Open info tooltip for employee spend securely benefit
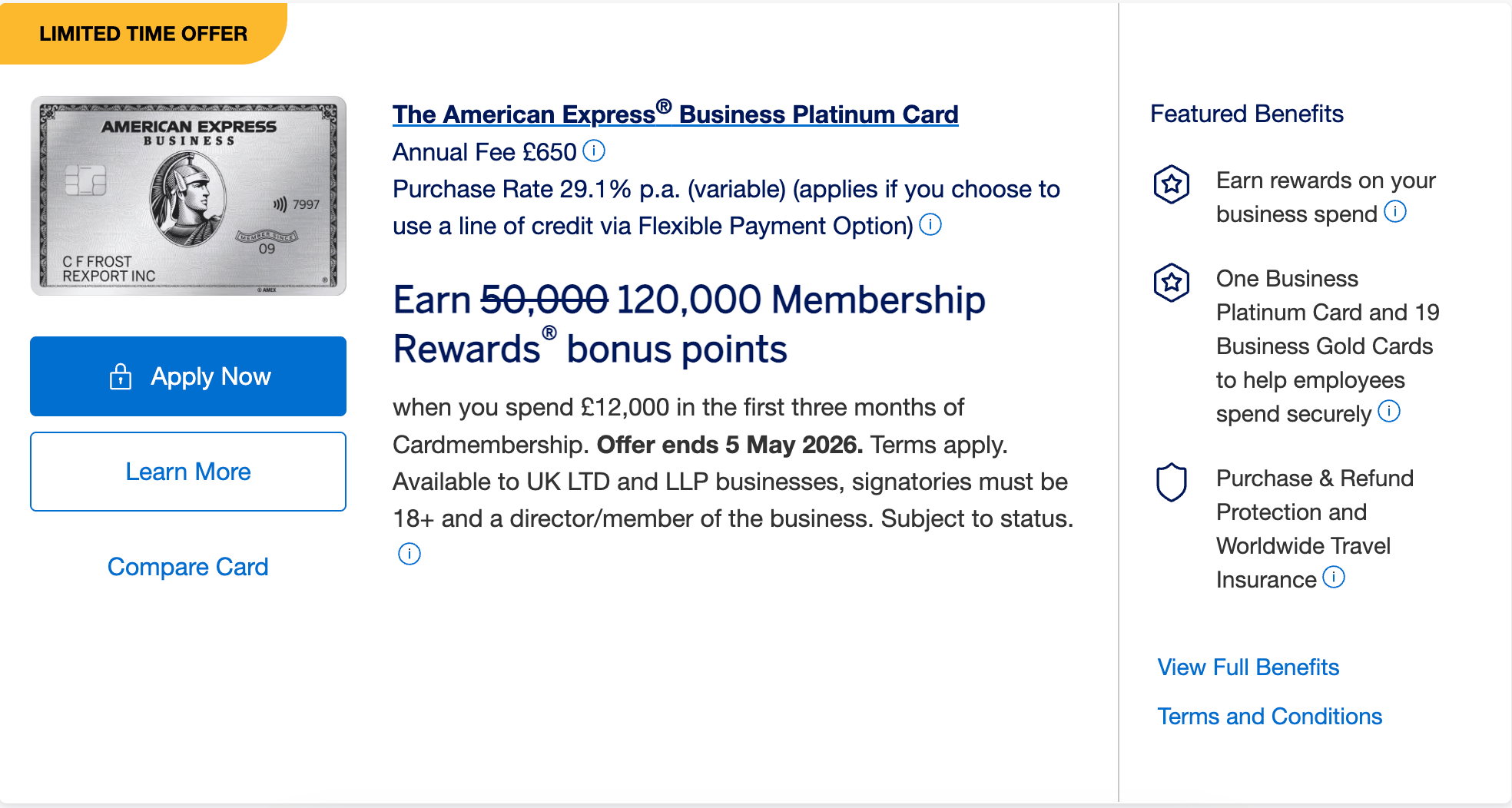 coord(1390,412)
